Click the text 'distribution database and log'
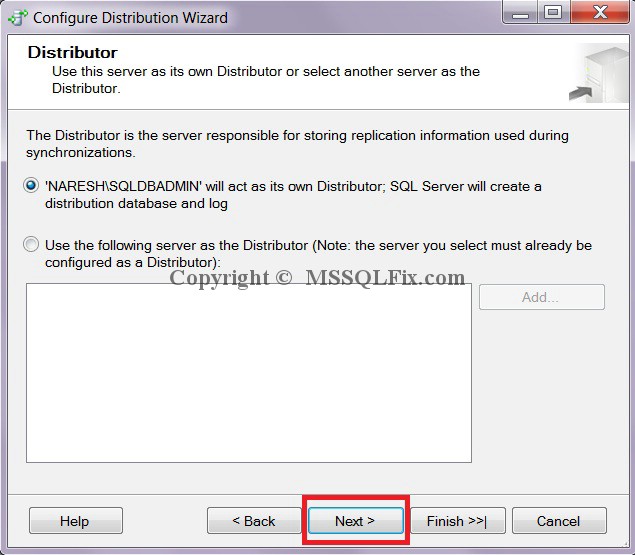The width and height of the screenshot is (635, 555). click(x=136, y=203)
